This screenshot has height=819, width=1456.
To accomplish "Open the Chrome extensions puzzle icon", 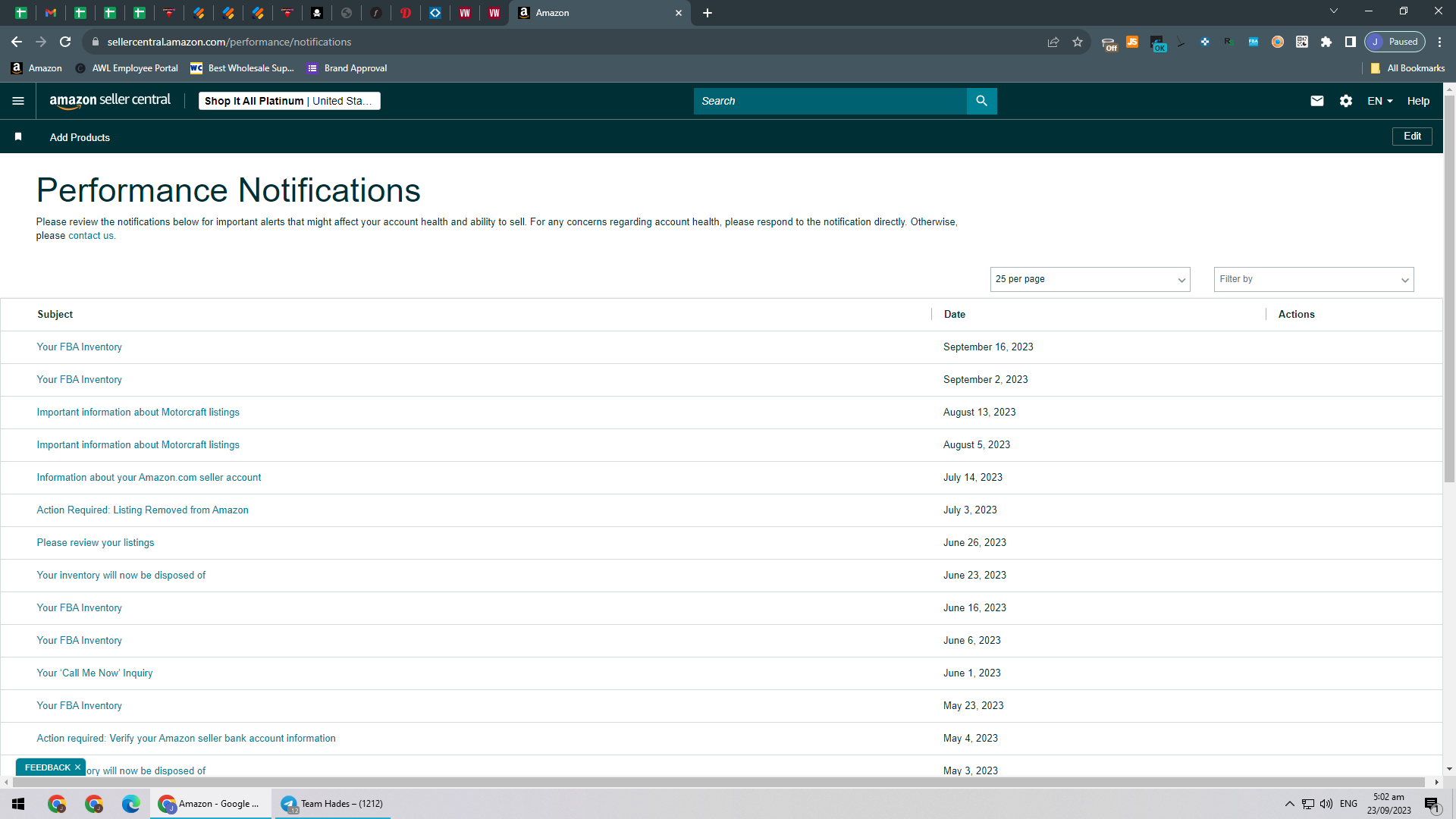I will [x=1326, y=42].
